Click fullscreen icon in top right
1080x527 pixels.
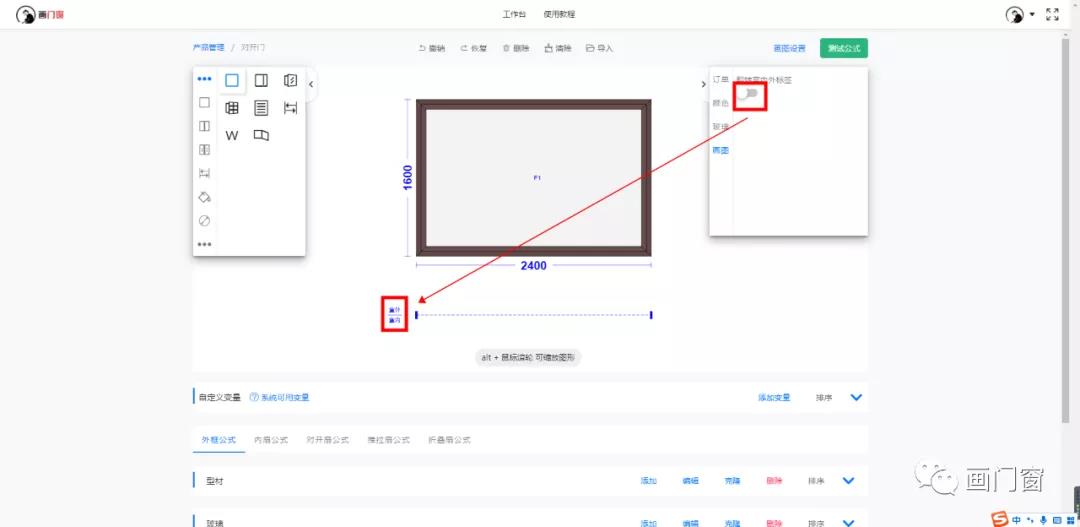pyautogui.click(x=1052, y=14)
